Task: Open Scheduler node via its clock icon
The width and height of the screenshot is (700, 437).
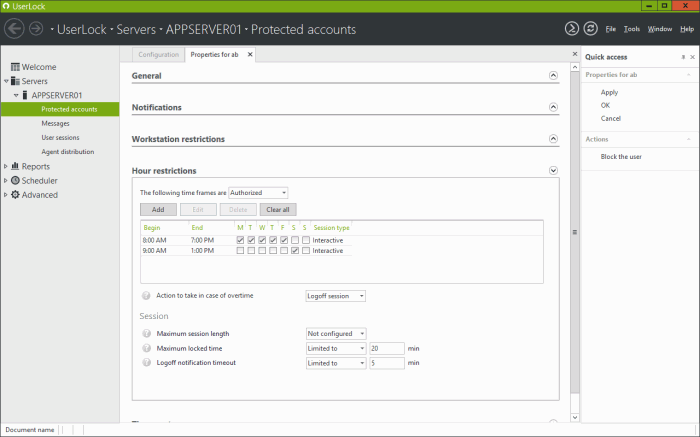Action: pyautogui.click(x=15, y=181)
